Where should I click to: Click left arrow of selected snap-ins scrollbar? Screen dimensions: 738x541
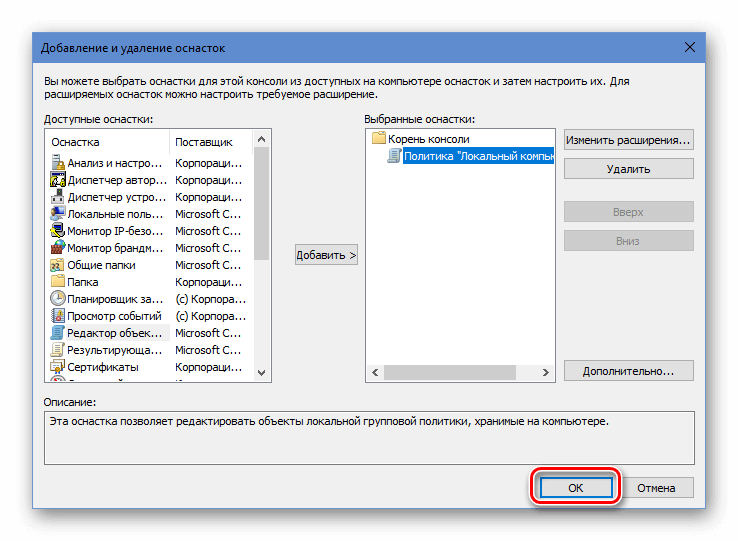(375, 372)
